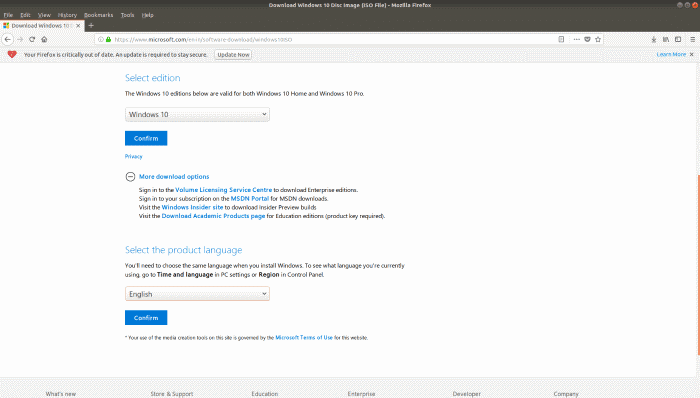This screenshot has width=700, height=398.
Task: Click the Education footer heading
Action: pos(265,394)
